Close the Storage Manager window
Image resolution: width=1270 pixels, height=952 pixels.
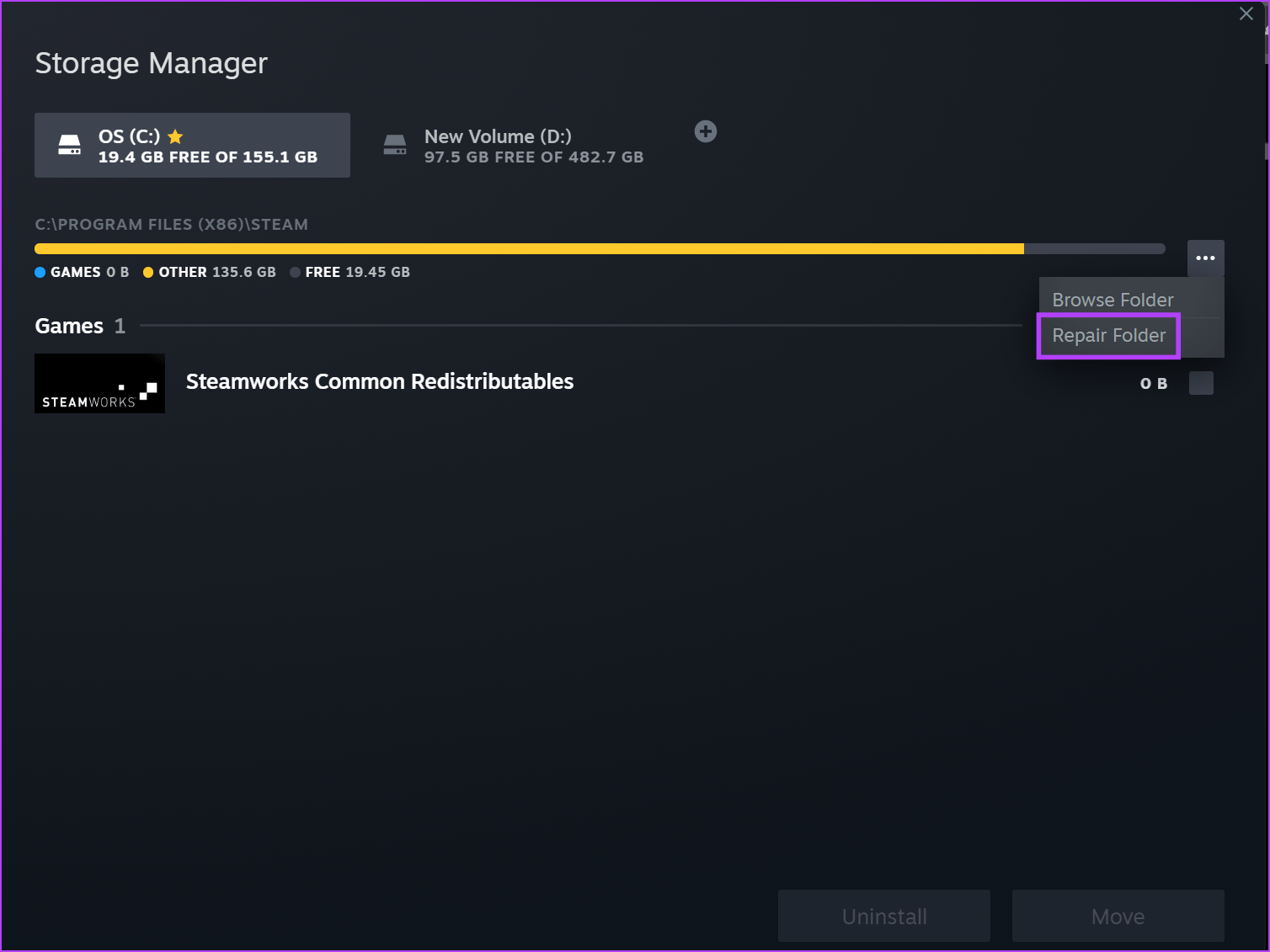1246,13
